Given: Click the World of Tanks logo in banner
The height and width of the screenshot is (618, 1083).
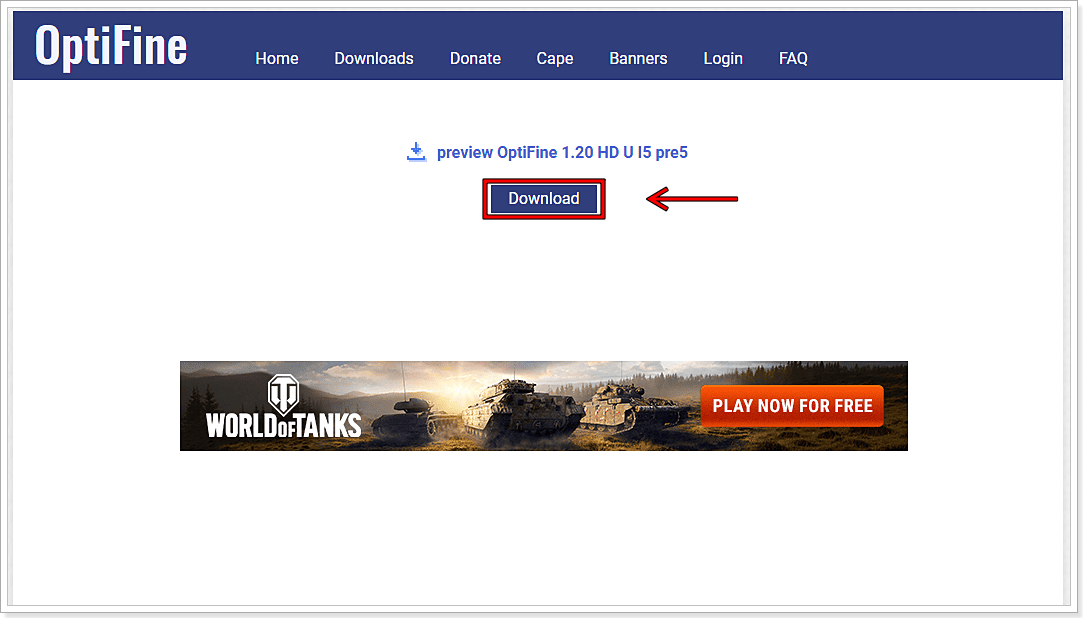Looking at the screenshot, I should pos(284,407).
